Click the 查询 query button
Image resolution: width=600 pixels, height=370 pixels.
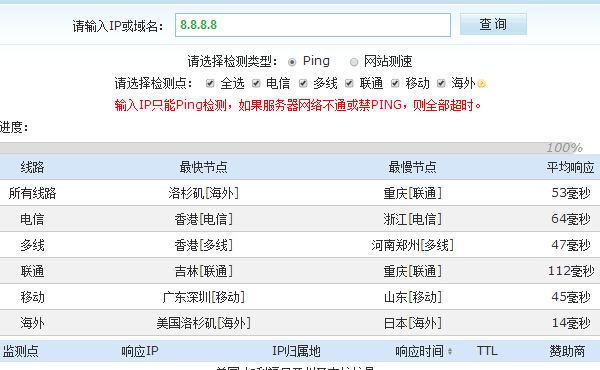pos(493,24)
